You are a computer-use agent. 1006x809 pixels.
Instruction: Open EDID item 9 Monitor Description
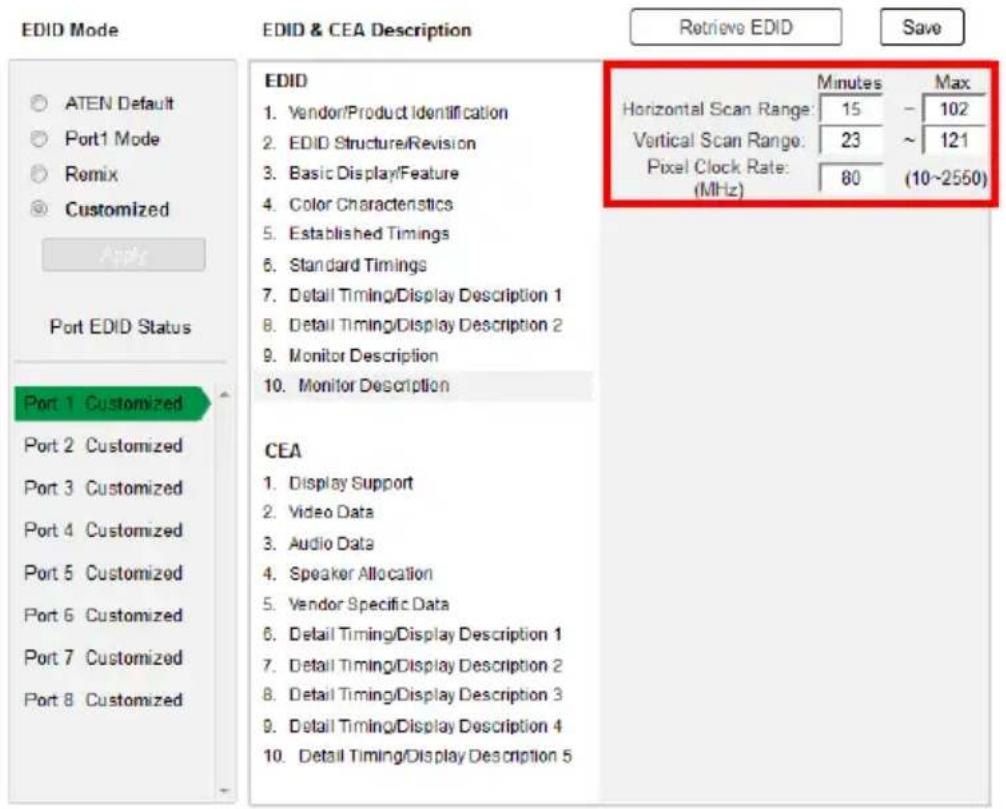[x=351, y=355]
